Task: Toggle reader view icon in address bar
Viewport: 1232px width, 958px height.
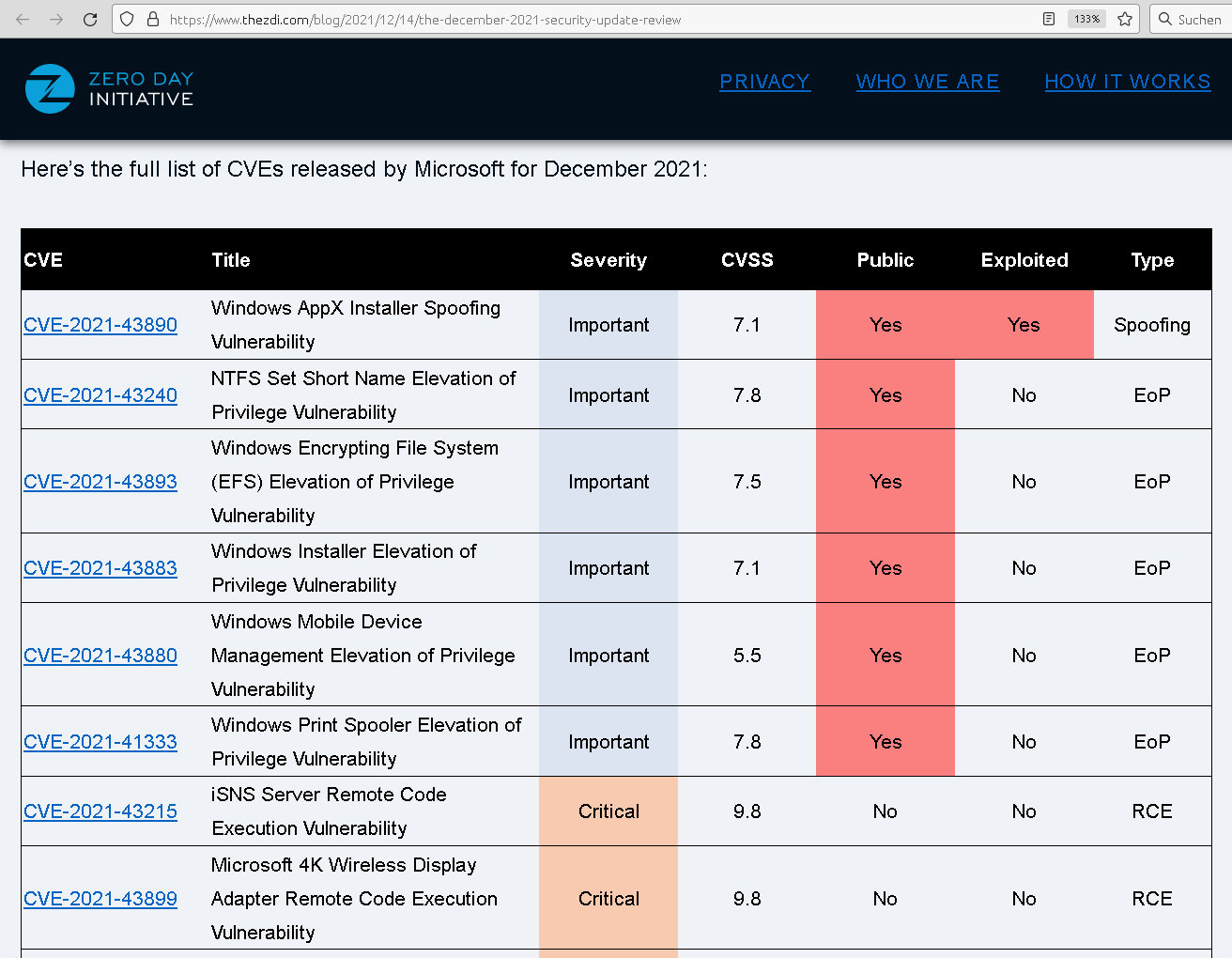Action: point(1049,19)
